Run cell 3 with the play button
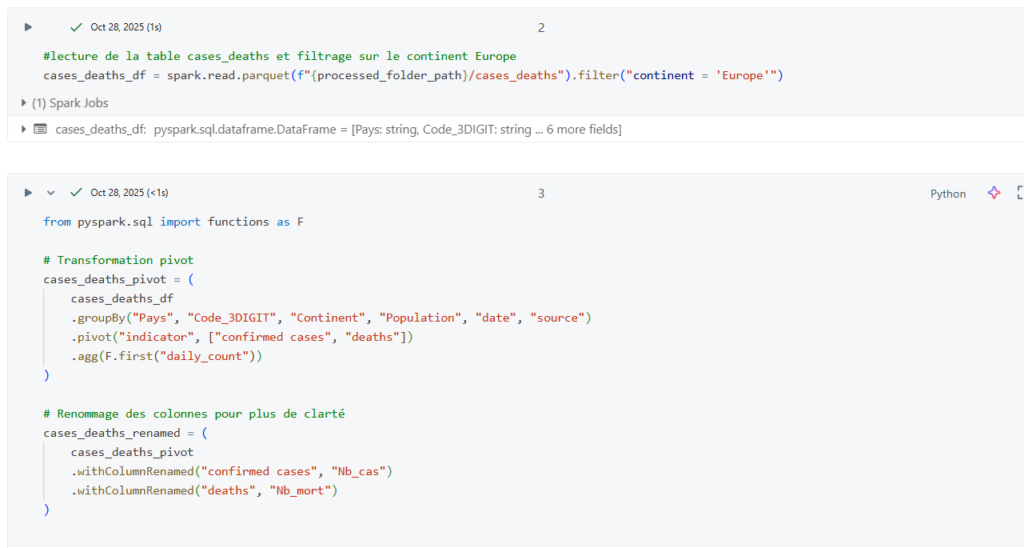 28,193
